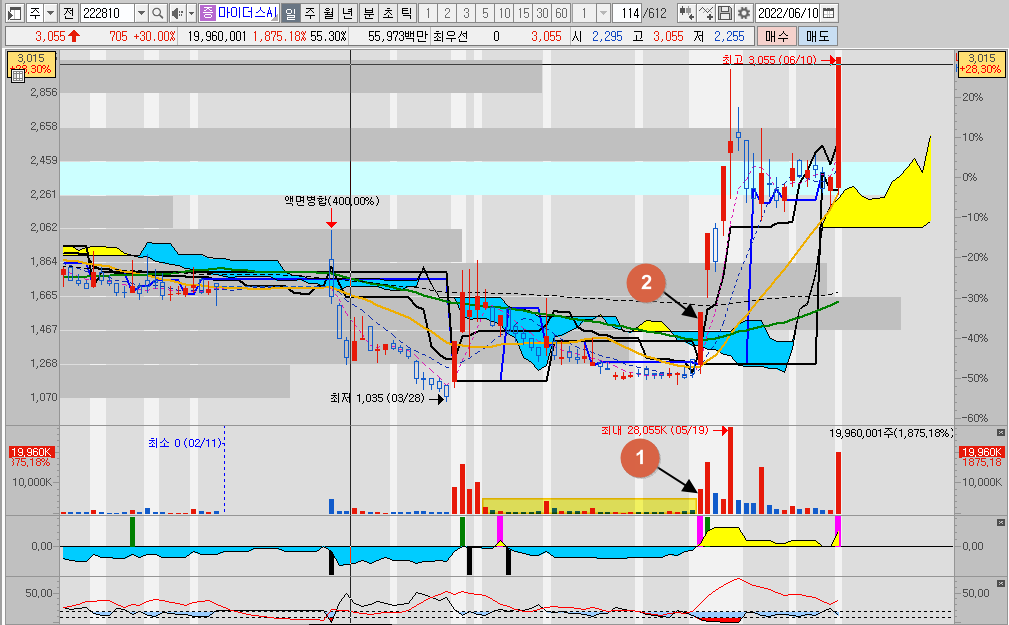The image size is (1009, 625).
Task: Open chart settings gear icon
Action: [x=744, y=12]
